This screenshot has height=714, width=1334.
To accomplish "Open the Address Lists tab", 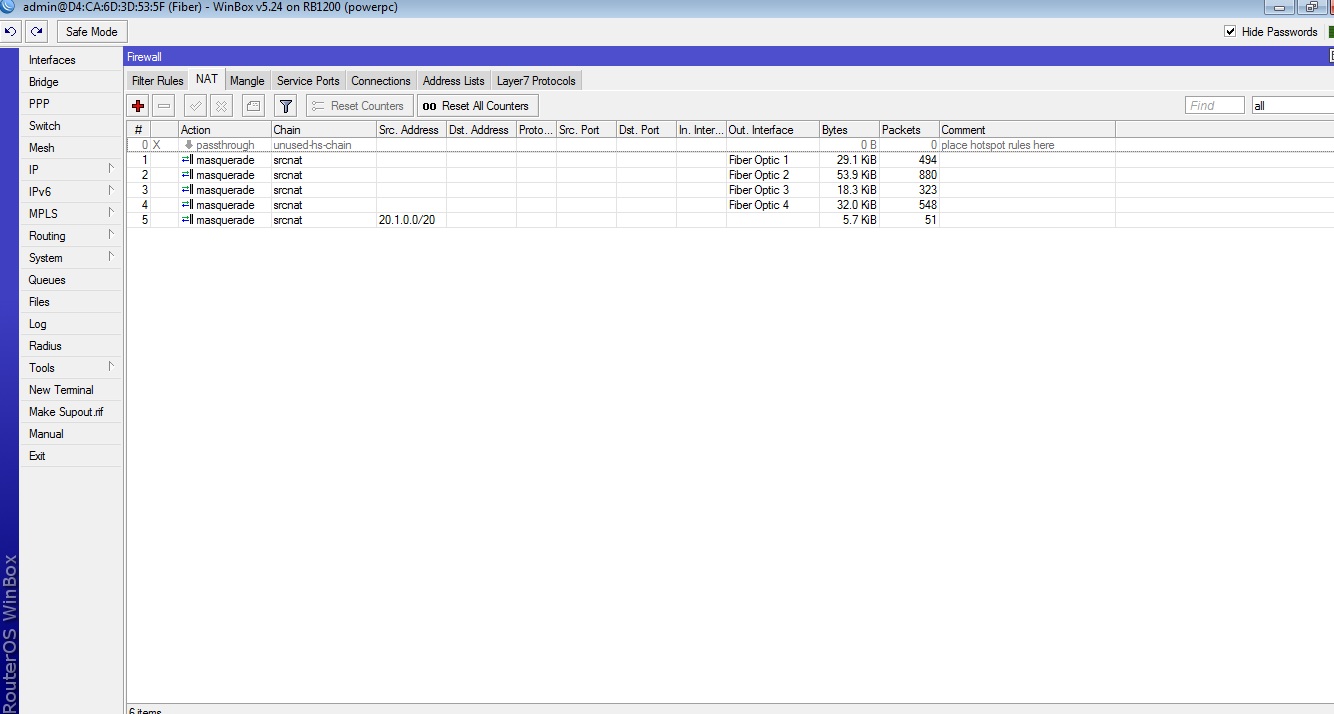I will tap(453, 81).
